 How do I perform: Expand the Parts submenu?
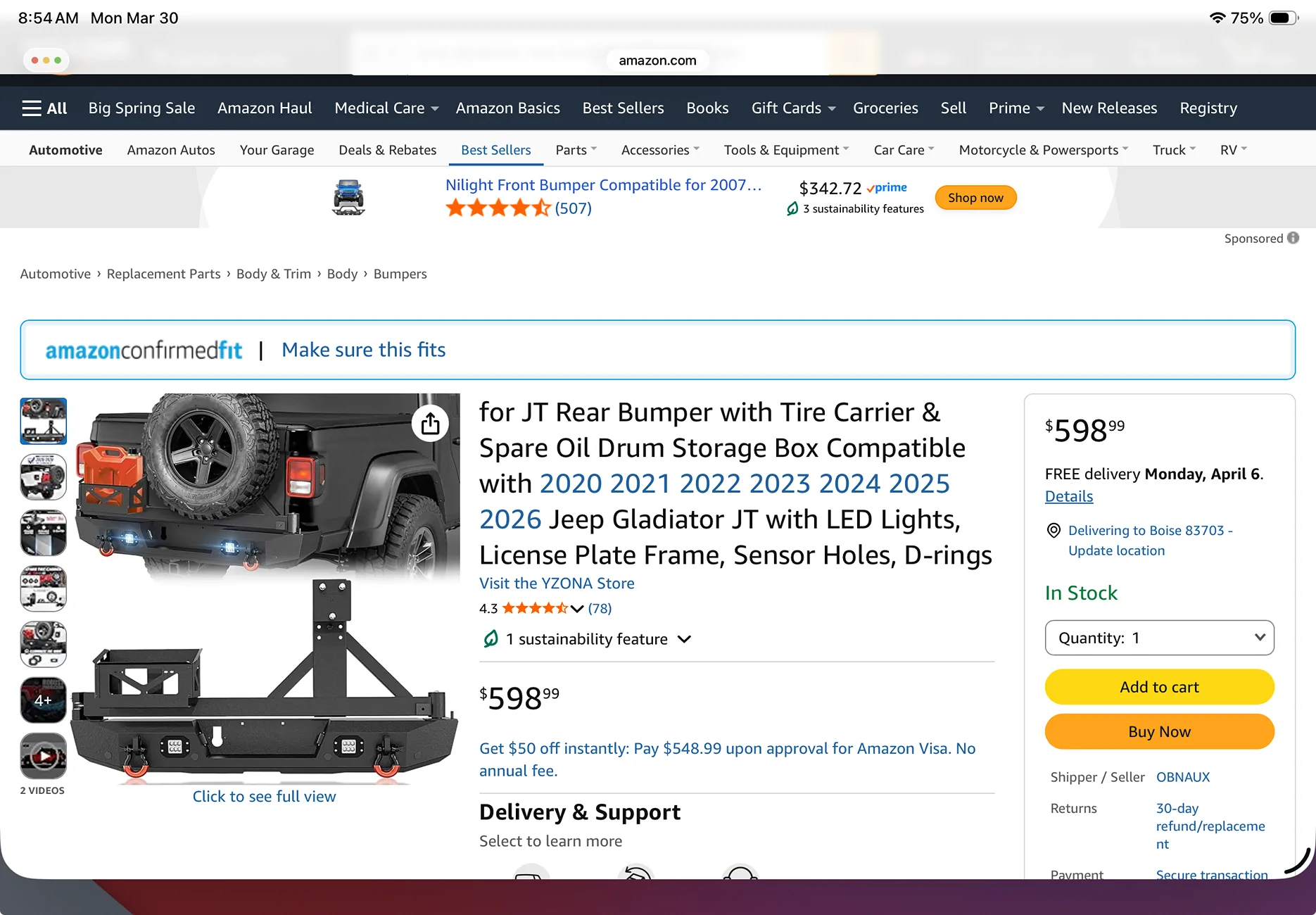[x=576, y=150]
